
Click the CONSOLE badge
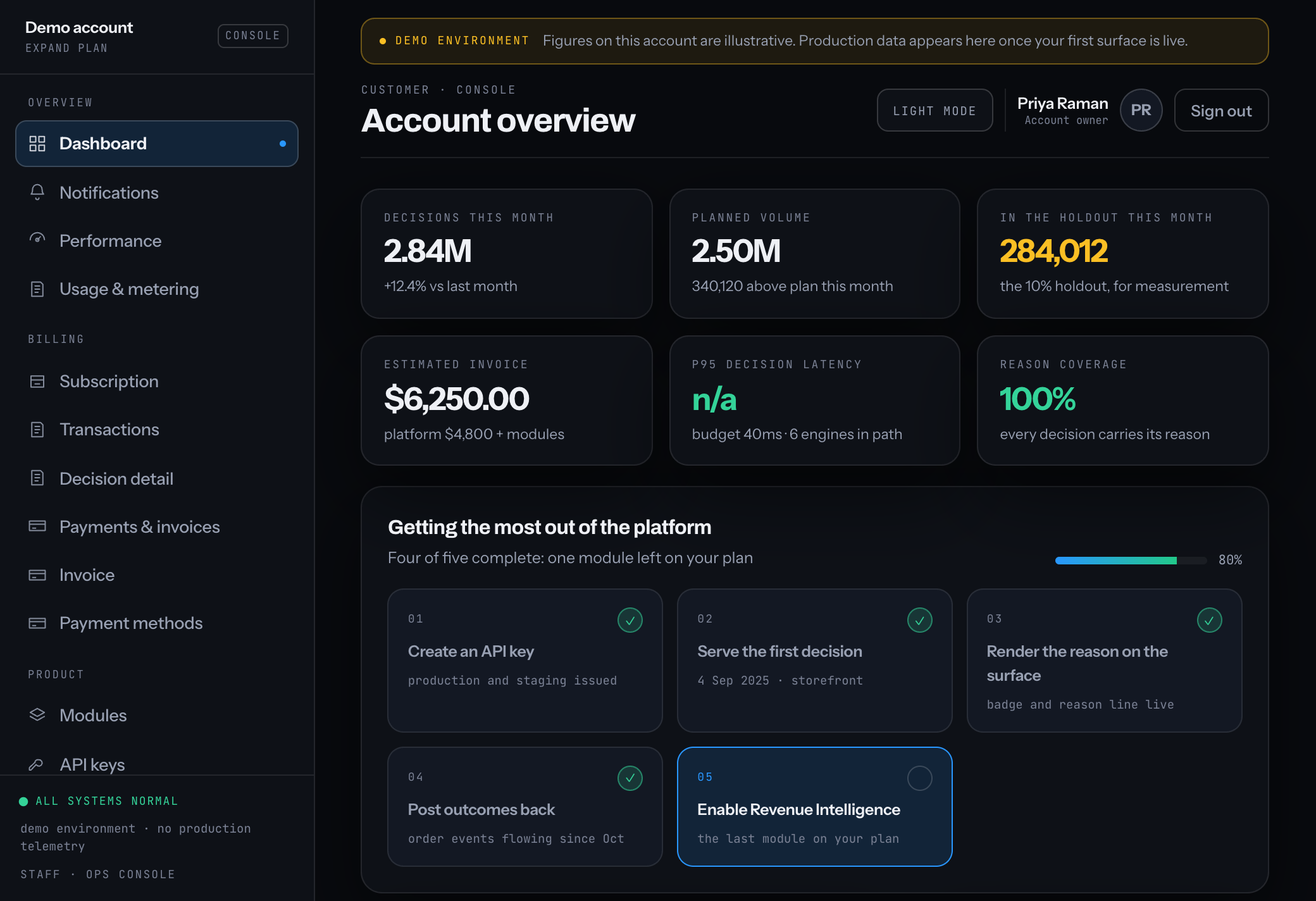(253, 35)
